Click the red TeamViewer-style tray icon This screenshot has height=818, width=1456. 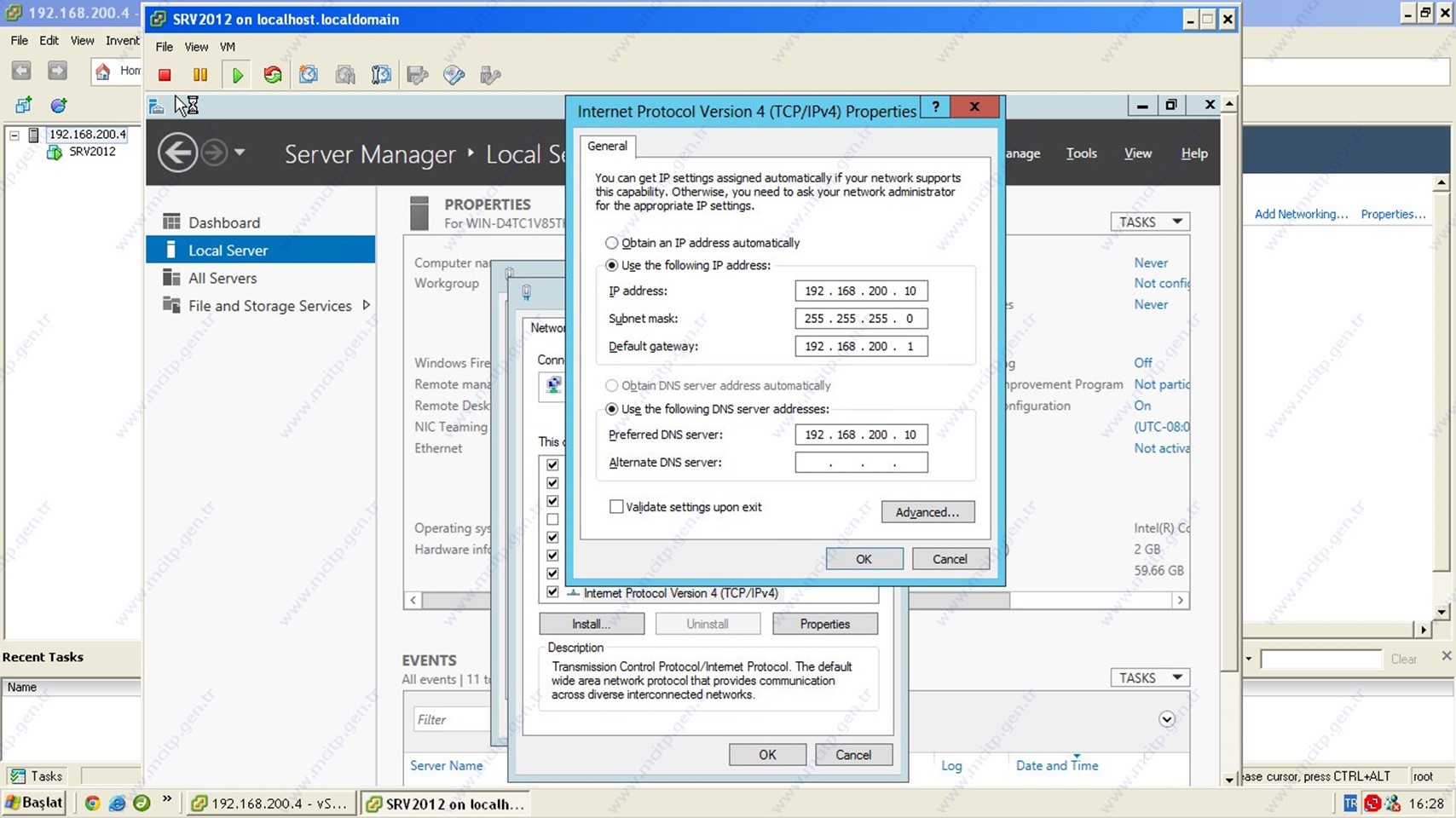click(1372, 803)
